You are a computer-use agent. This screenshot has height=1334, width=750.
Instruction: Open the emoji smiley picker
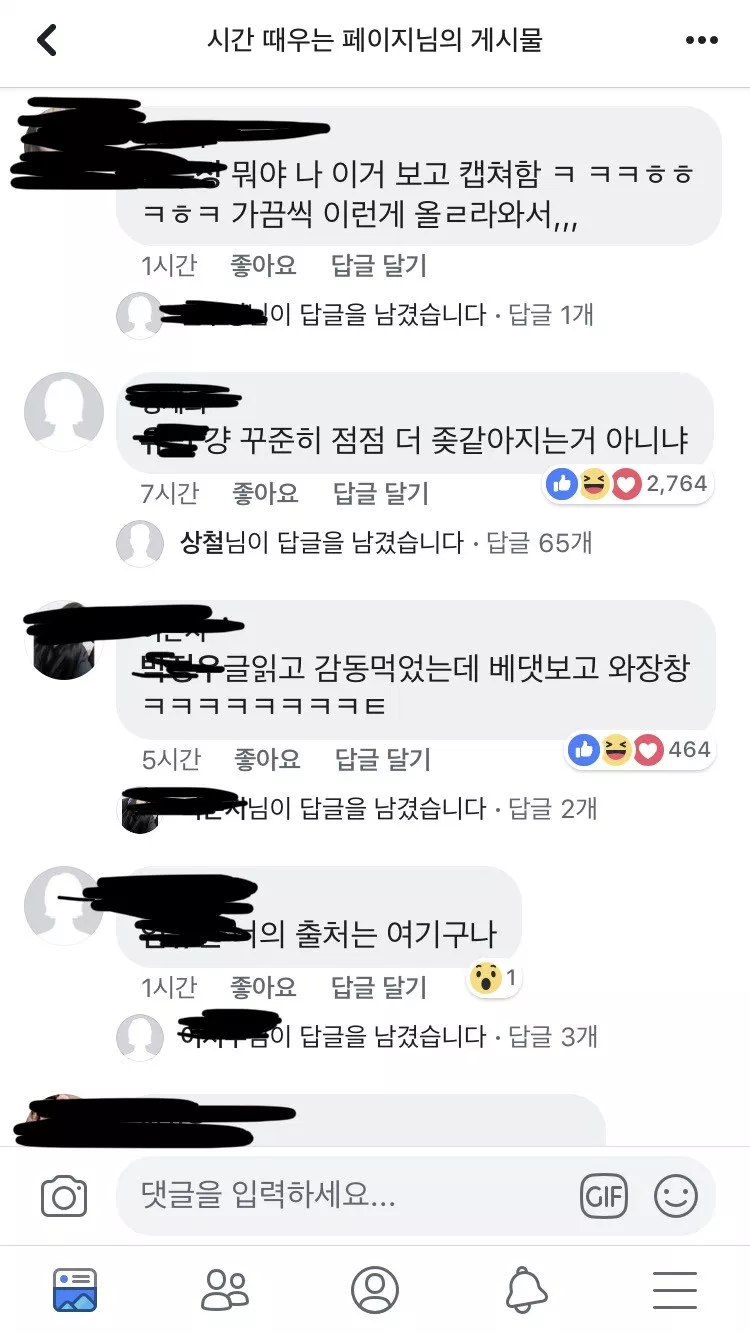pyautogui.click(x=676, y=1196)
